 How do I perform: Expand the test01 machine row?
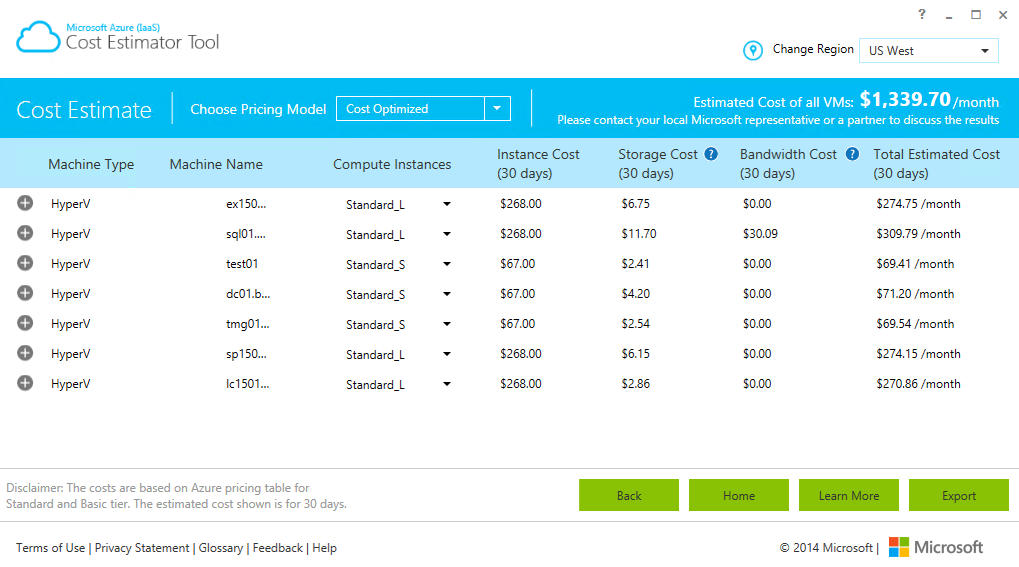click(25, 263)
